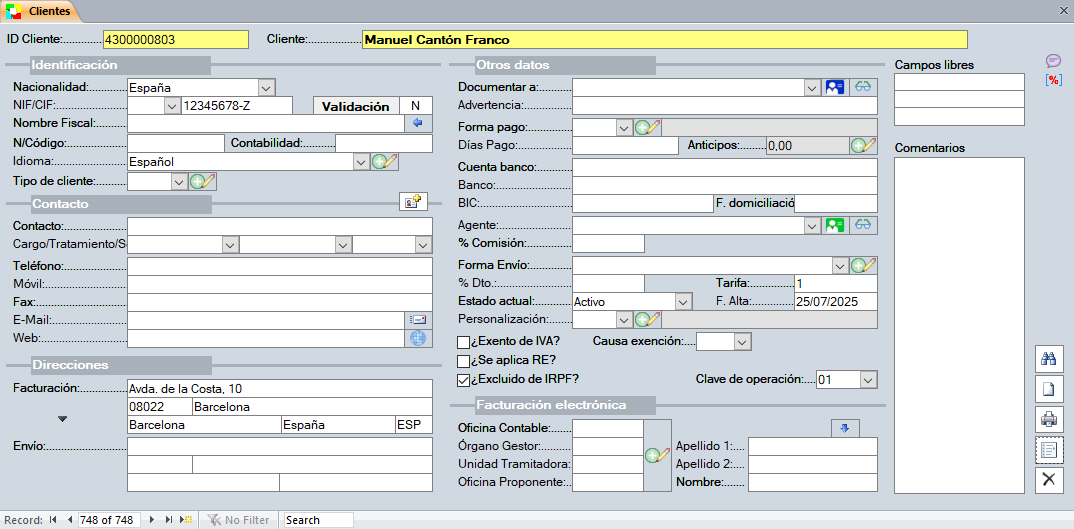1074x529 pixels.
Task: Open the Clave de operación dropdown
Action: (x=868, y=380)
